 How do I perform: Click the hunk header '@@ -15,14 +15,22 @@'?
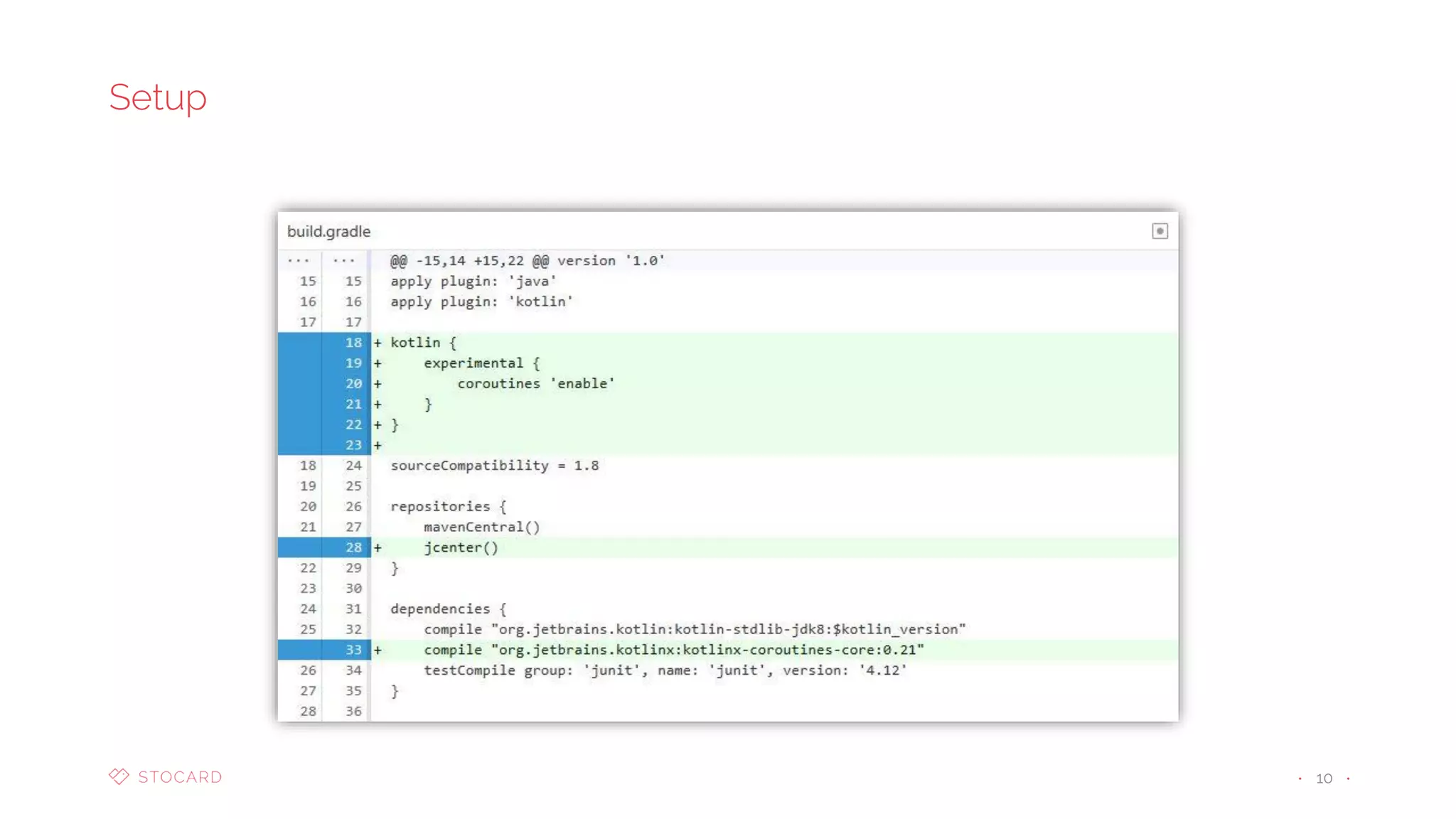pyautogui.click(x=527, y=261)
